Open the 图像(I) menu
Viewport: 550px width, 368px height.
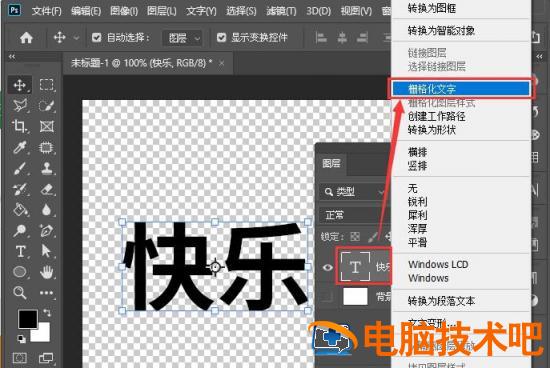click(124, 11)
